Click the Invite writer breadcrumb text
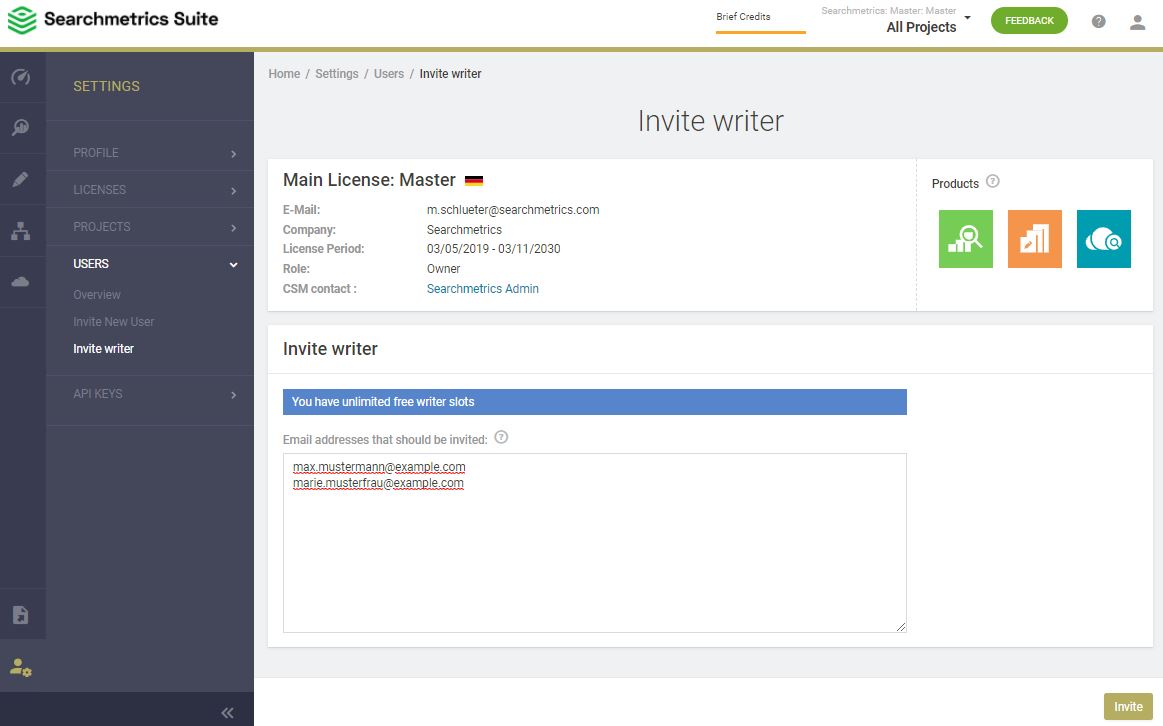The height and width of the screenshot is (726, 1163). [x=450, y=73]
